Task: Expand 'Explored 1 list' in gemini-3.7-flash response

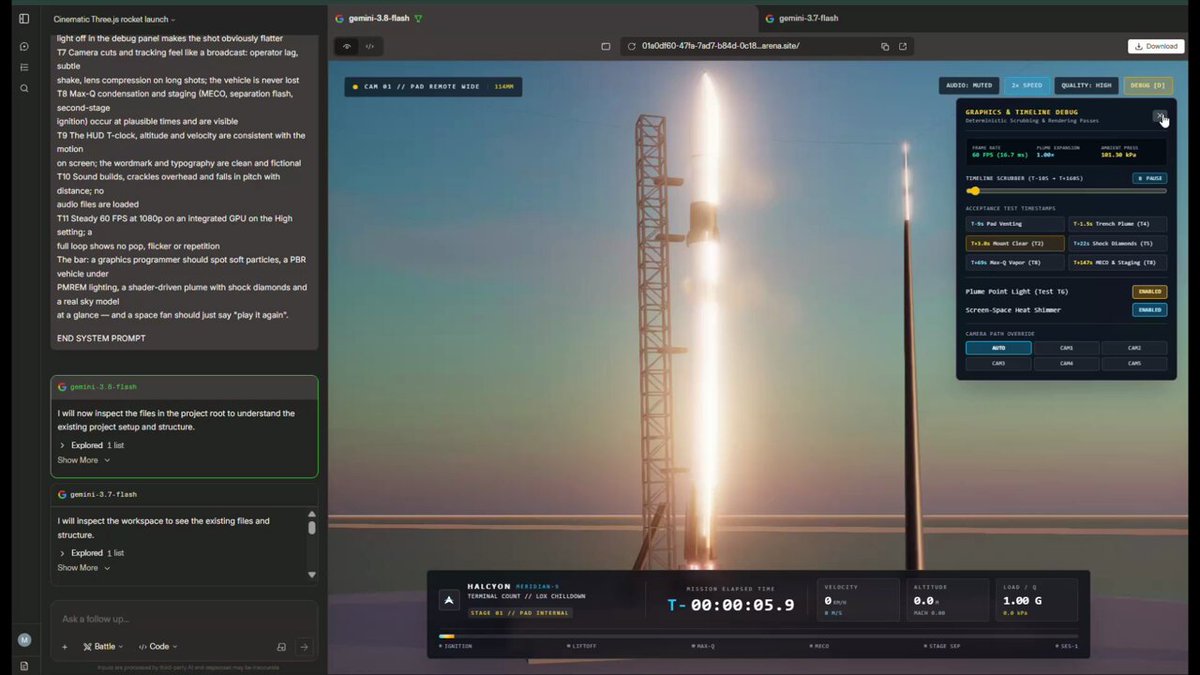Action: tap(91, 553)
